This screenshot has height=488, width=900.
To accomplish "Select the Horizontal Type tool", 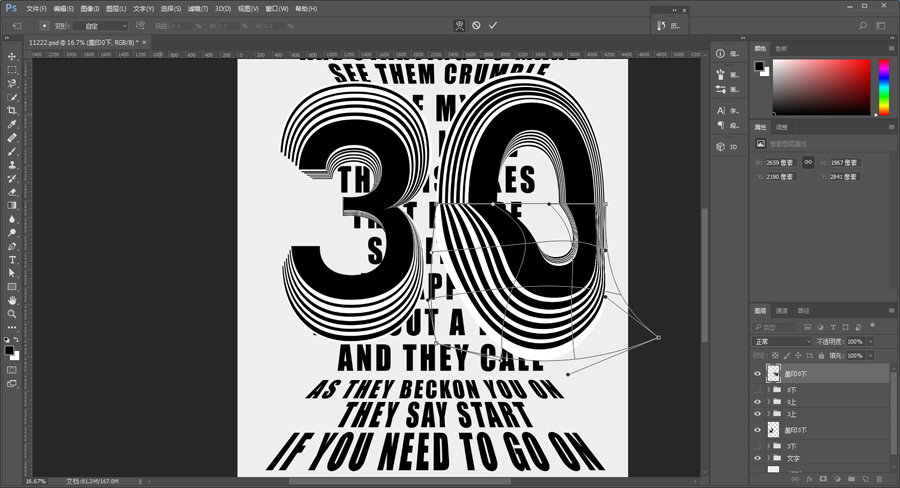I will (x=11, y=260).
